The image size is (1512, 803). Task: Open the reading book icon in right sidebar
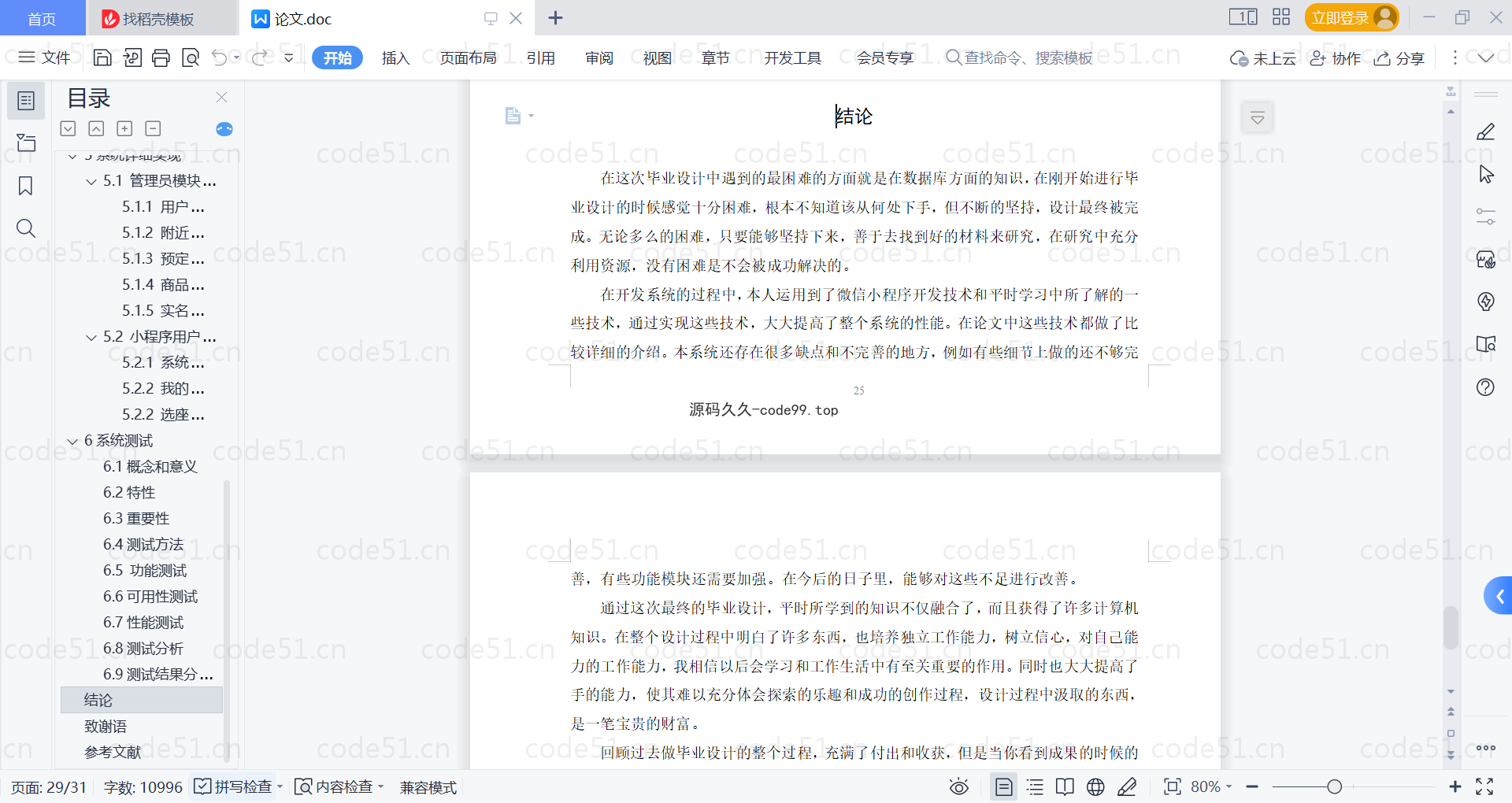click(1485, 344)
